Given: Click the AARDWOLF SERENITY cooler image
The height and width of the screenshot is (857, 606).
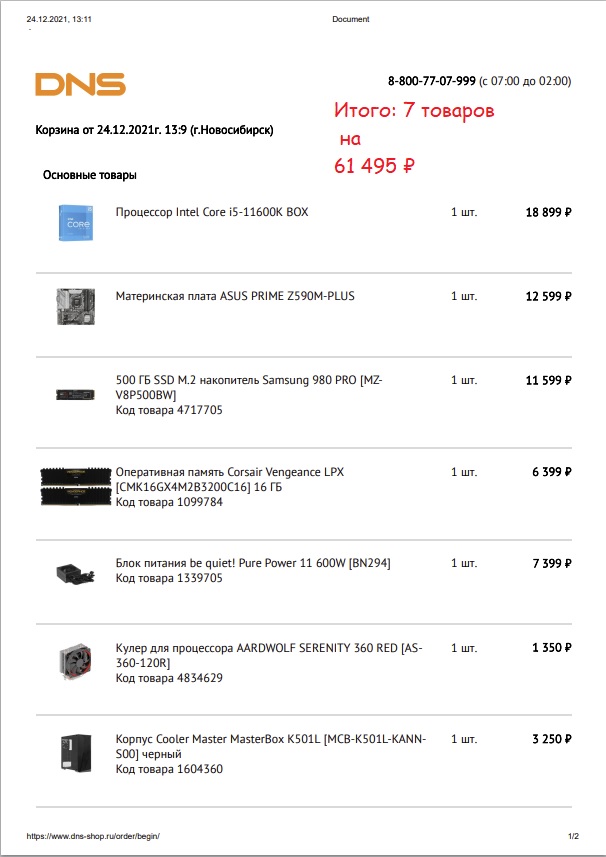Looking at the screenshot, I should (x=76, y=661).
